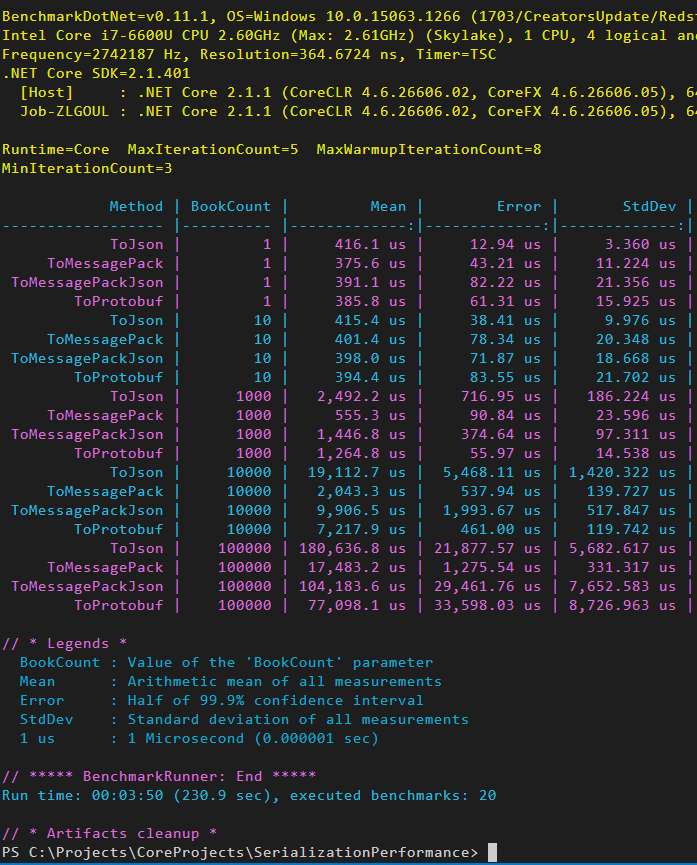The width and height of the screenshot is (697, 865).
Task: Click the Mean column header
Action: point(387,206)
